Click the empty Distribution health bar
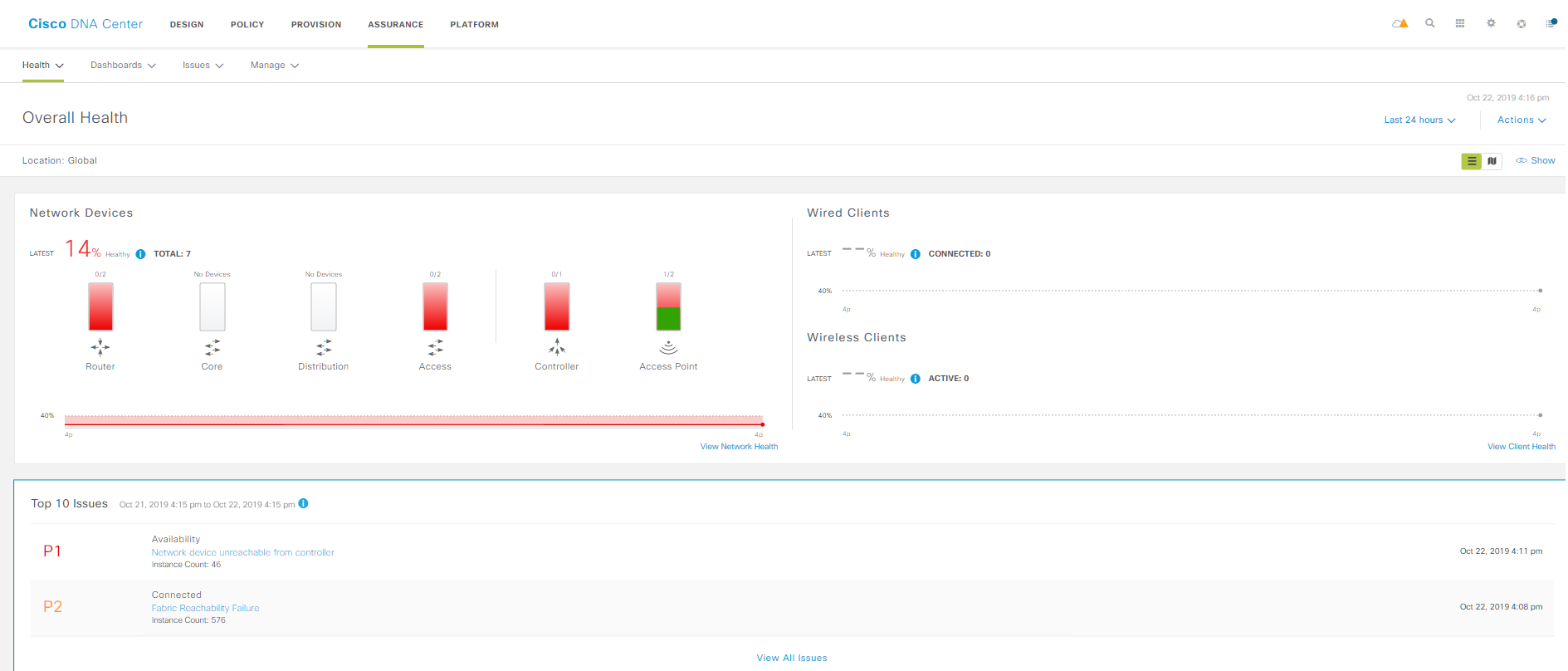The height and width of the screenshot is (671, 1568). pos(324,306)
